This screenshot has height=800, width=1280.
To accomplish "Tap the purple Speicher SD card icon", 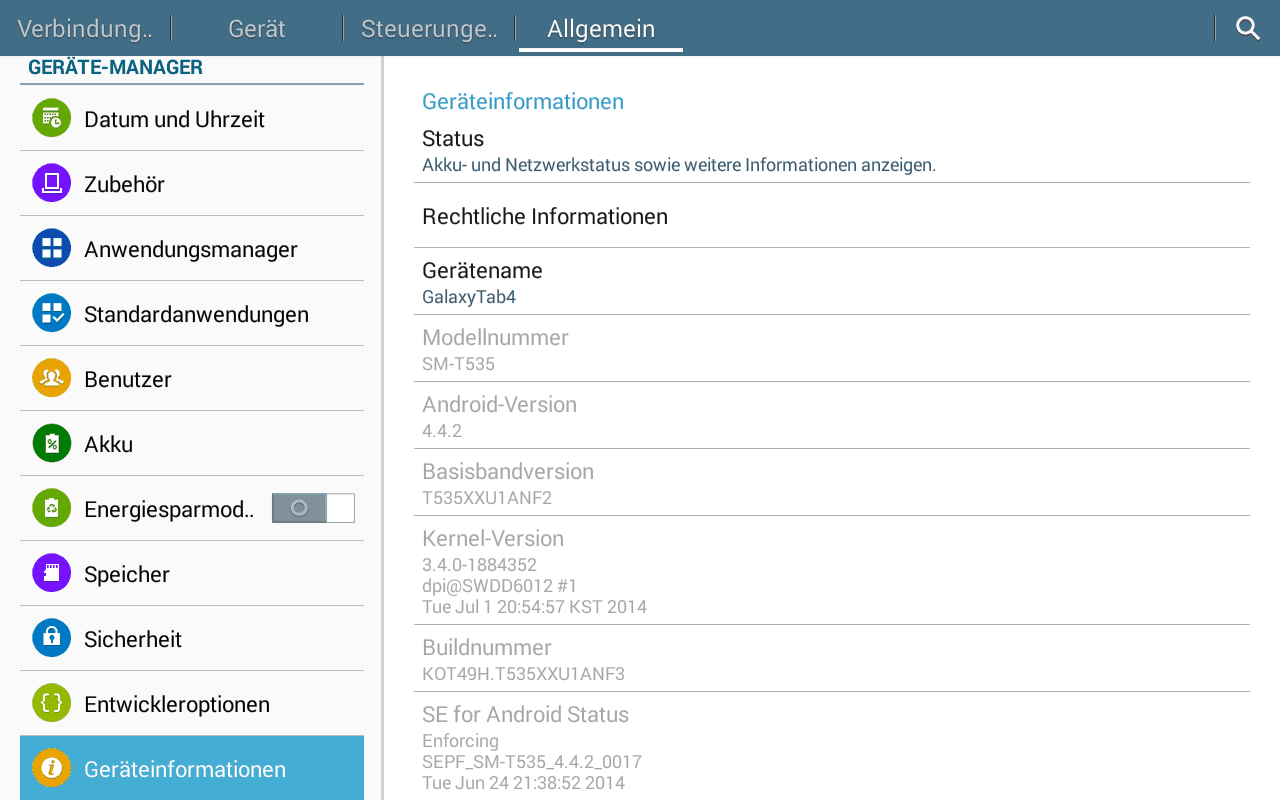I will (x=51, y=573).
